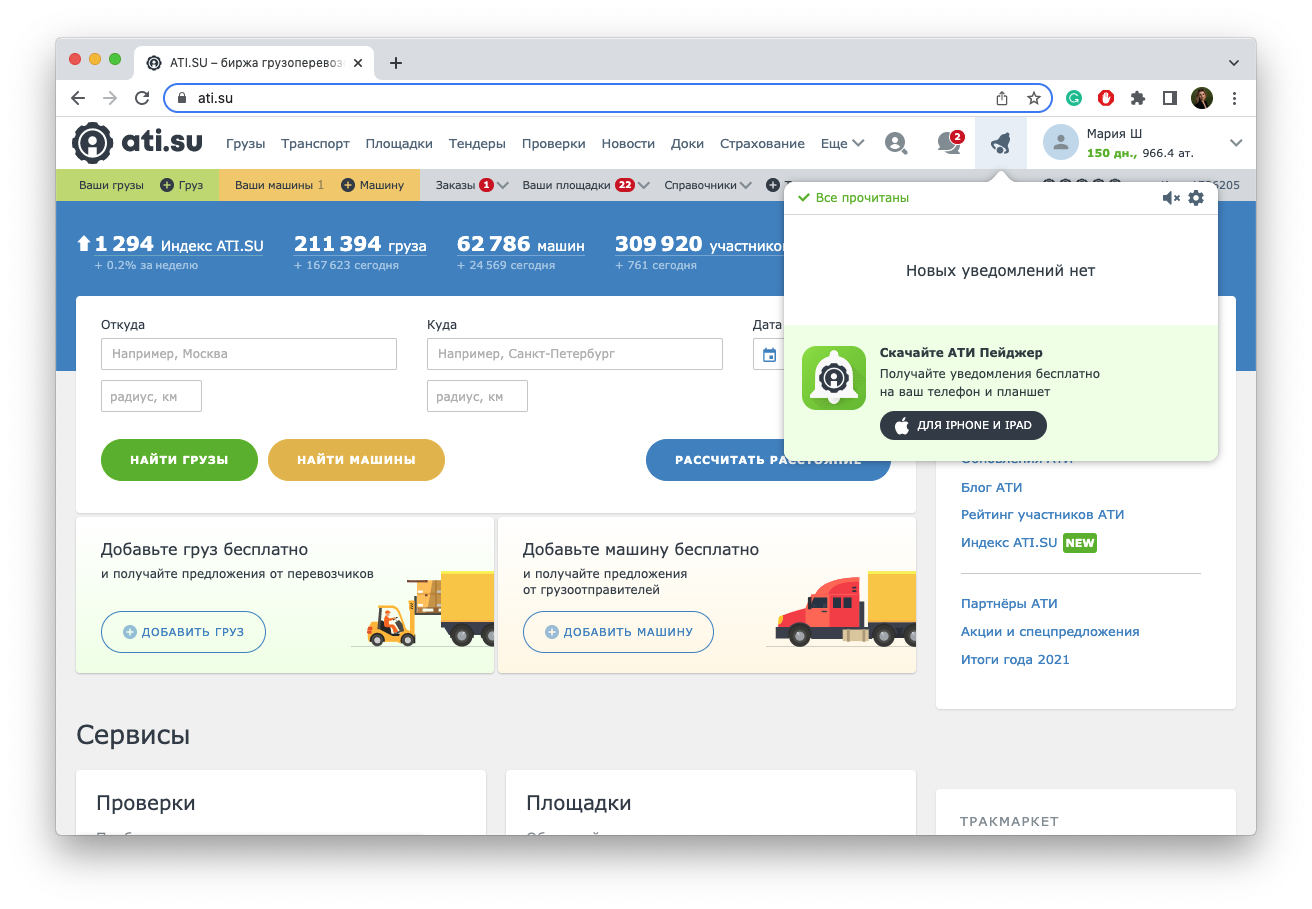Viewport: 1312px width, 909px height.
Task: Open the Chrome extensions puzzle icon
Action: click(x=1138, y=98)
